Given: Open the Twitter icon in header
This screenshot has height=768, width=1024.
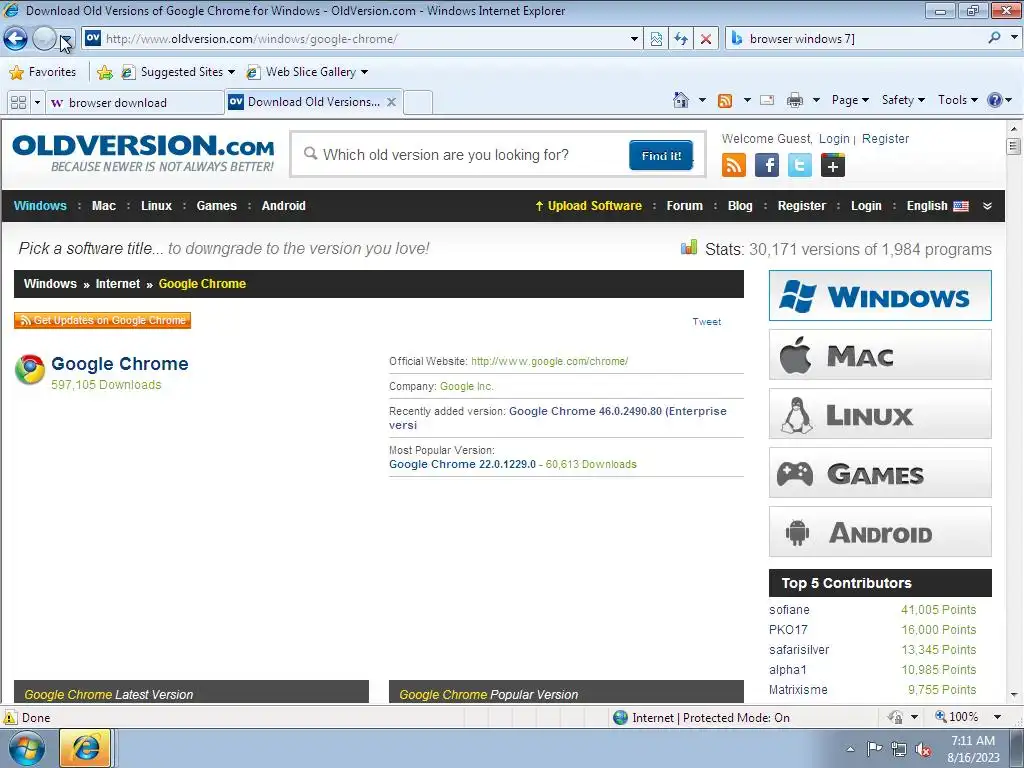Looking at the screenshot, I should pyautogui.click(x=800, y=165).
